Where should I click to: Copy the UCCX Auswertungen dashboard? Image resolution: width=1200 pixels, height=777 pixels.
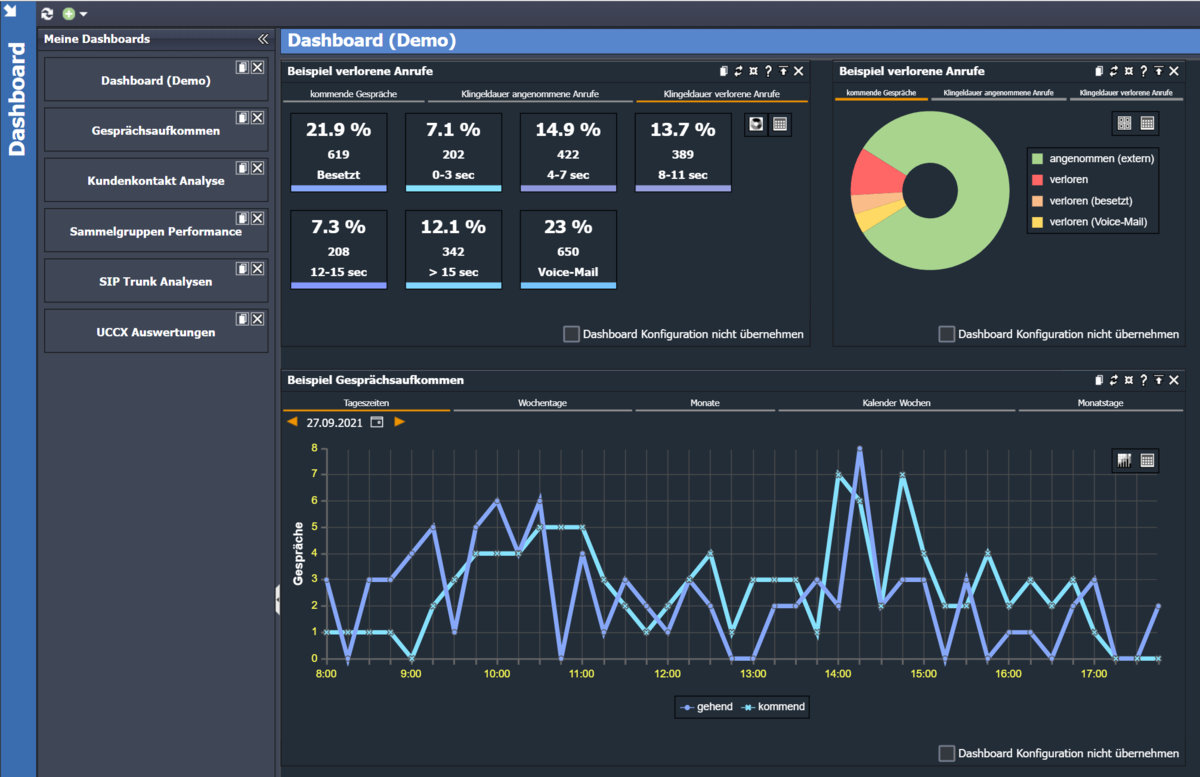click(242, 319)
